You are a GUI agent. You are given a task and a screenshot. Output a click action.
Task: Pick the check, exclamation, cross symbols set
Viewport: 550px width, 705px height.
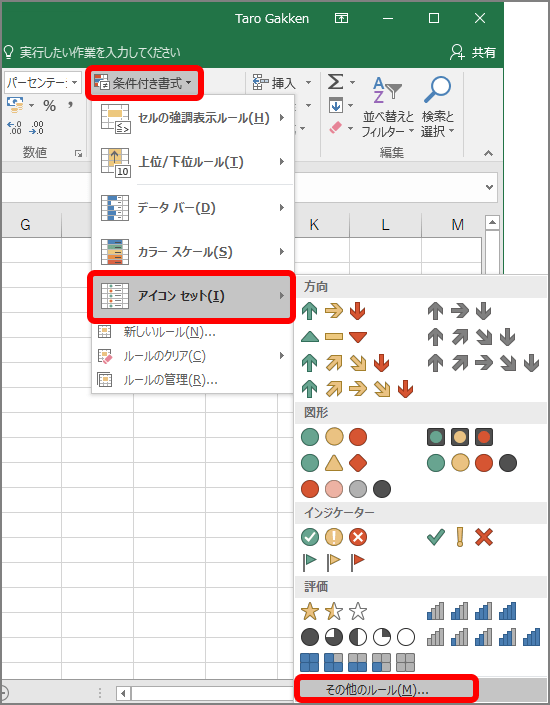[x=460, y=537]
